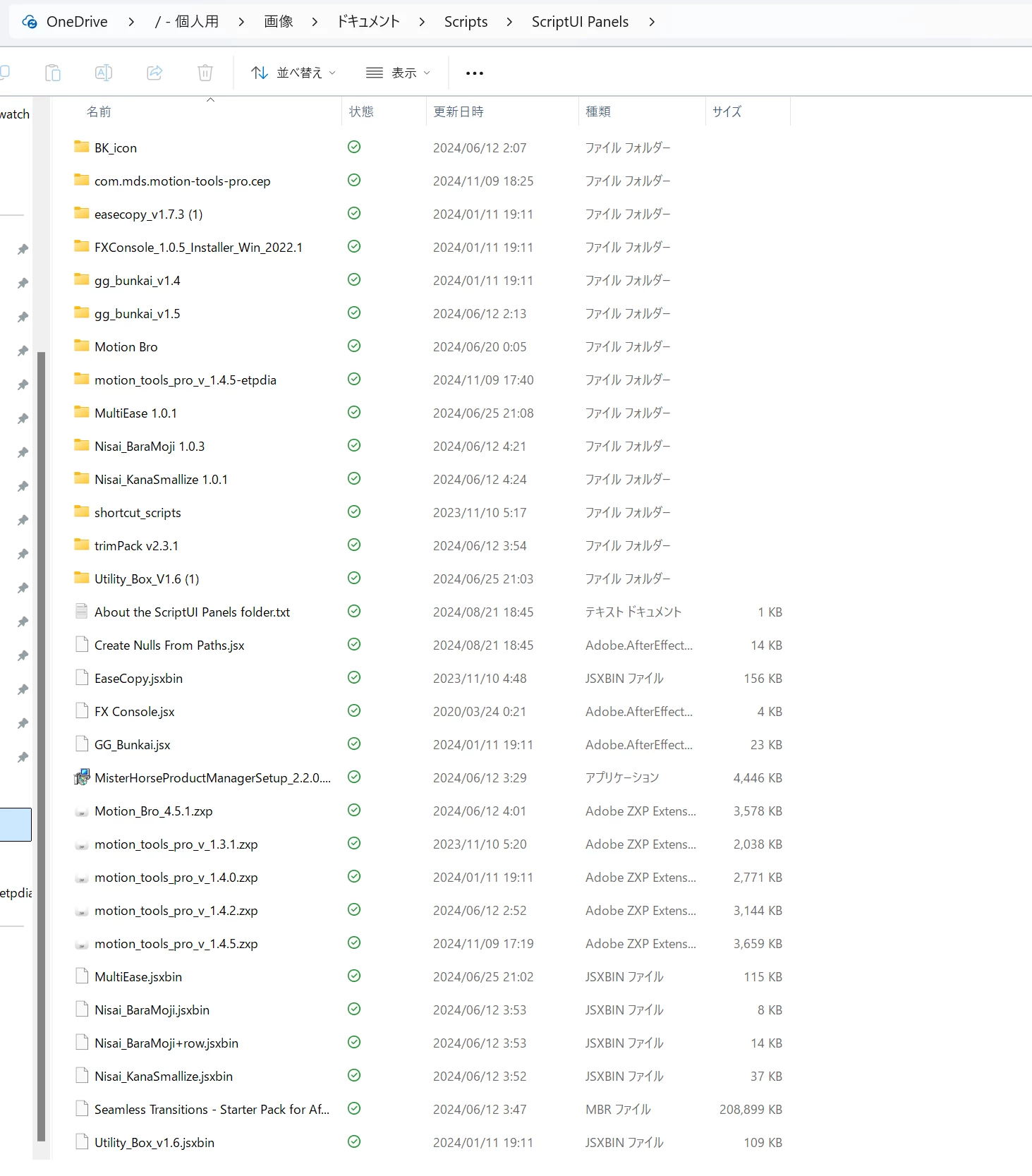Screen dimensions: 1032x1176
Task: Expand chevron after Scripts in breadcrumb
Action: point(509,22)
